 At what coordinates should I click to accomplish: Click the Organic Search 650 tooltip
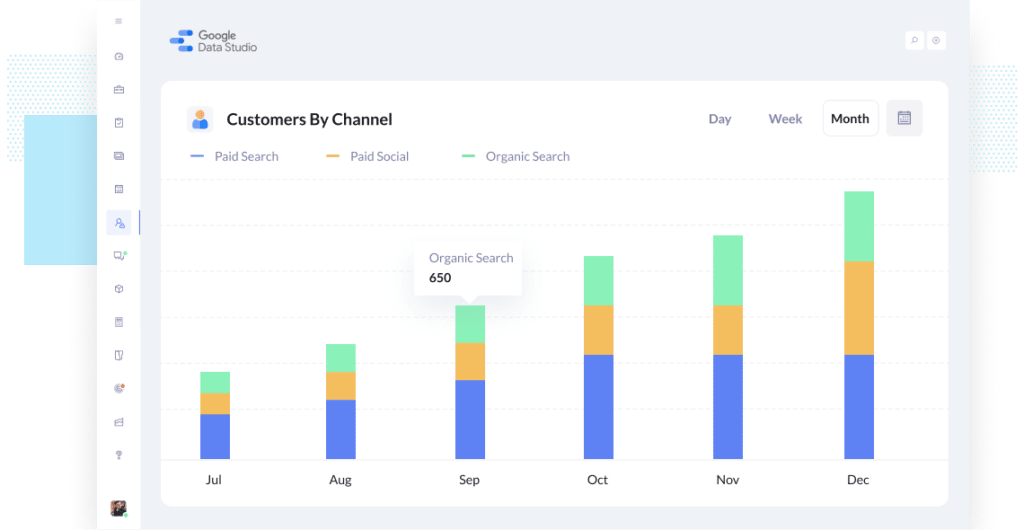coord(468,268)
